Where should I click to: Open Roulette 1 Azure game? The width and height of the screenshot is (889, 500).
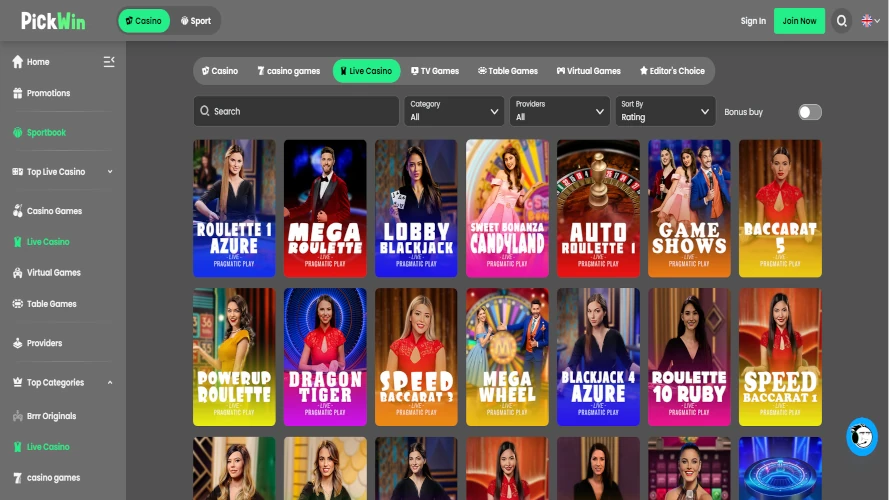pyautogui.click(x=234, y=208)
